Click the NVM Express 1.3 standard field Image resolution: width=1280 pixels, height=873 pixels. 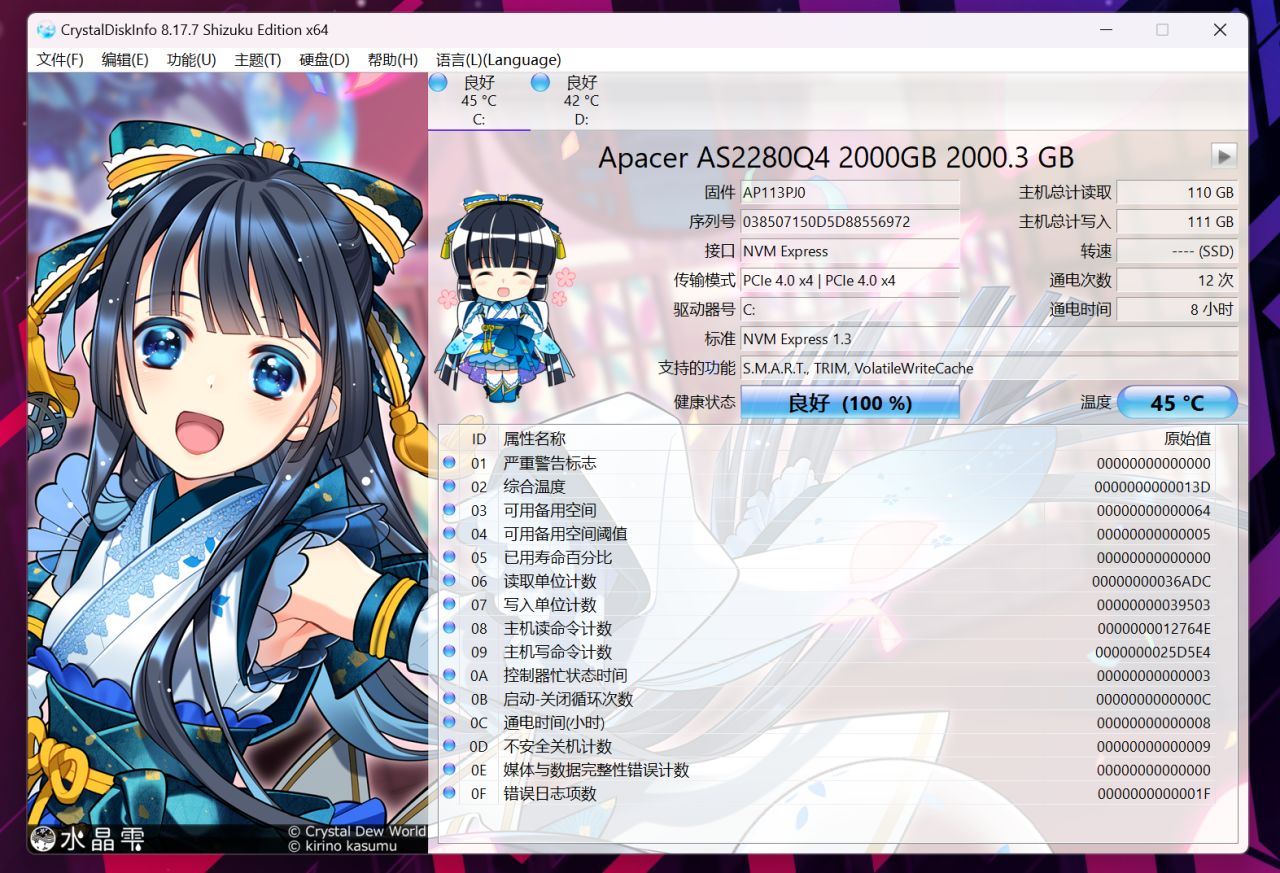pyautogui.click(x=989, y=339)
